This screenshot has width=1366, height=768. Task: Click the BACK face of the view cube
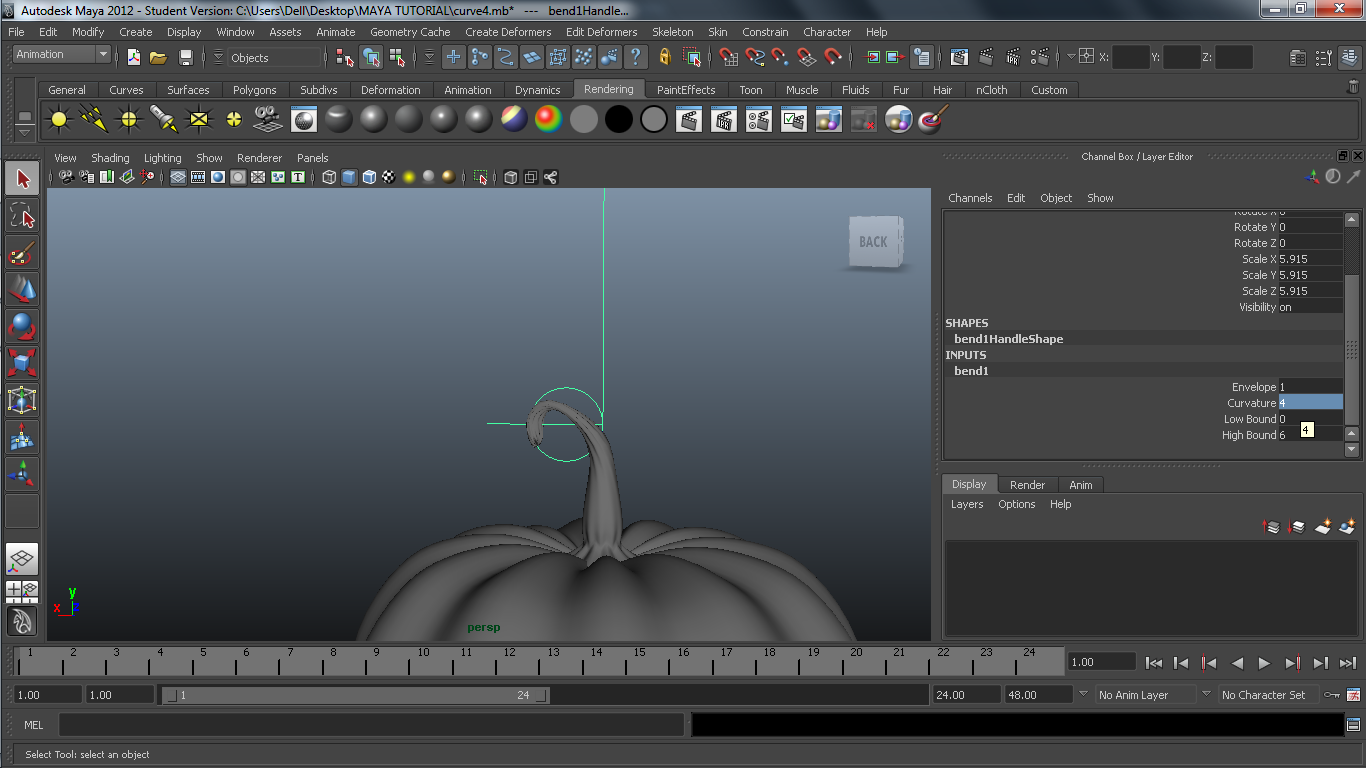pyautogui.click(x=874, y=242)
